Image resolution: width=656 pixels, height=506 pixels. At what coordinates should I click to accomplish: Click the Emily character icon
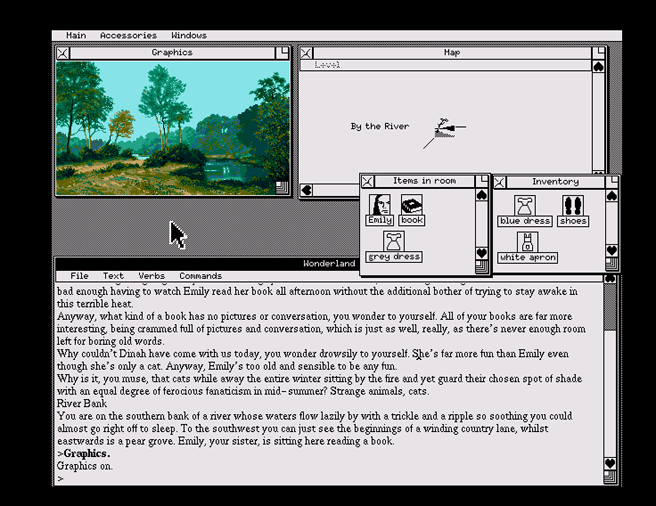pyautogui.click(x=379, y=206)
